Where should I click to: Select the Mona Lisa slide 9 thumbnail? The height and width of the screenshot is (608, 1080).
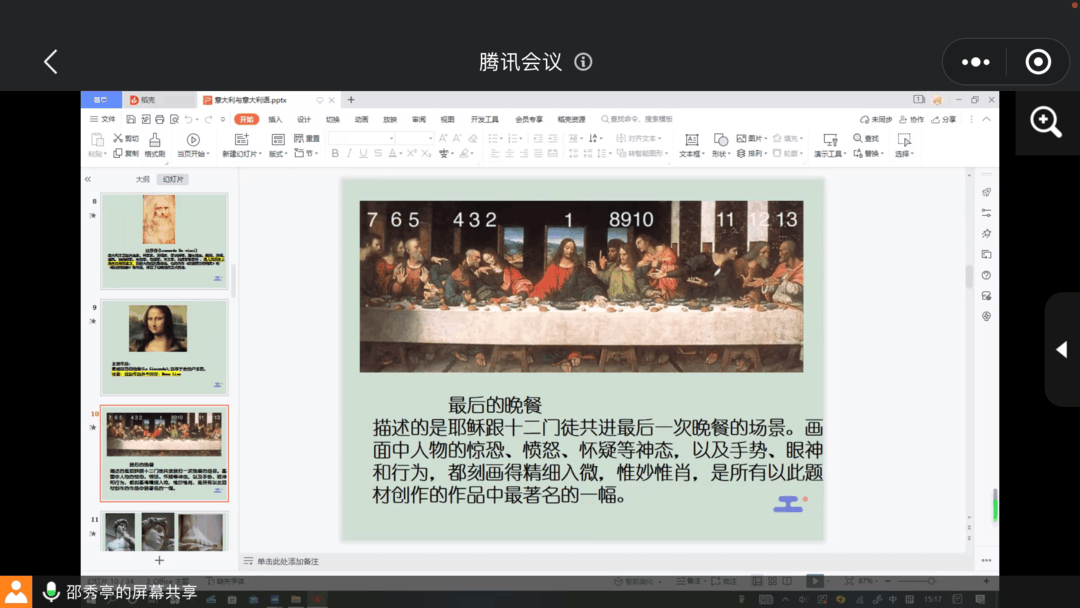pos(164,345)
